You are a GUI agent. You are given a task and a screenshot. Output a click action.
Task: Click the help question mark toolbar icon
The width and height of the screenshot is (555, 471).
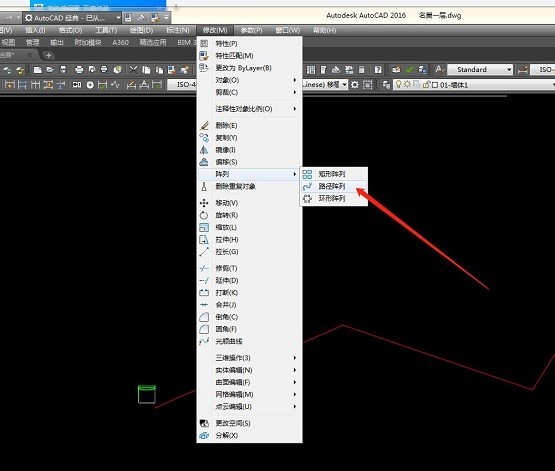tap(378, 70)
